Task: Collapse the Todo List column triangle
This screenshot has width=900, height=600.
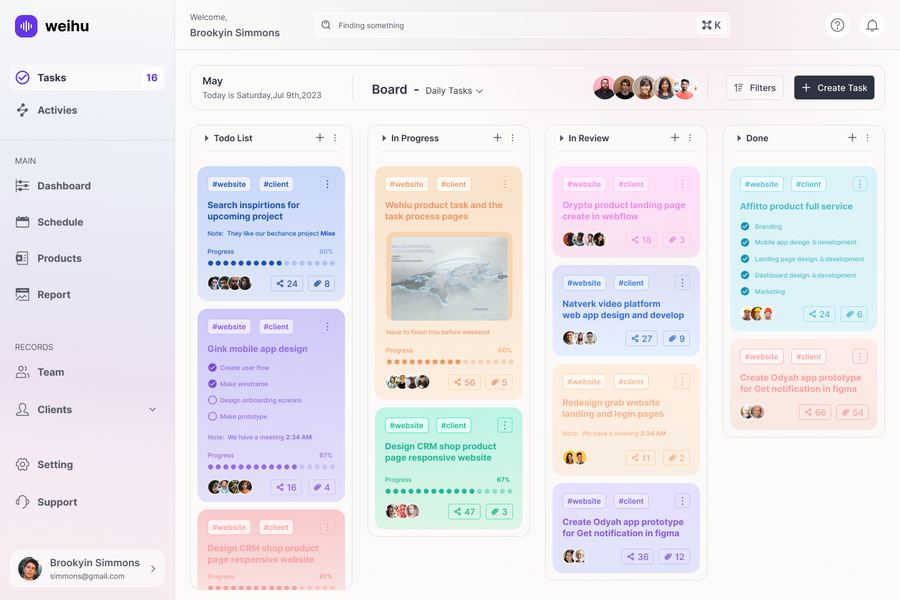Action: (x=207, y=138)
